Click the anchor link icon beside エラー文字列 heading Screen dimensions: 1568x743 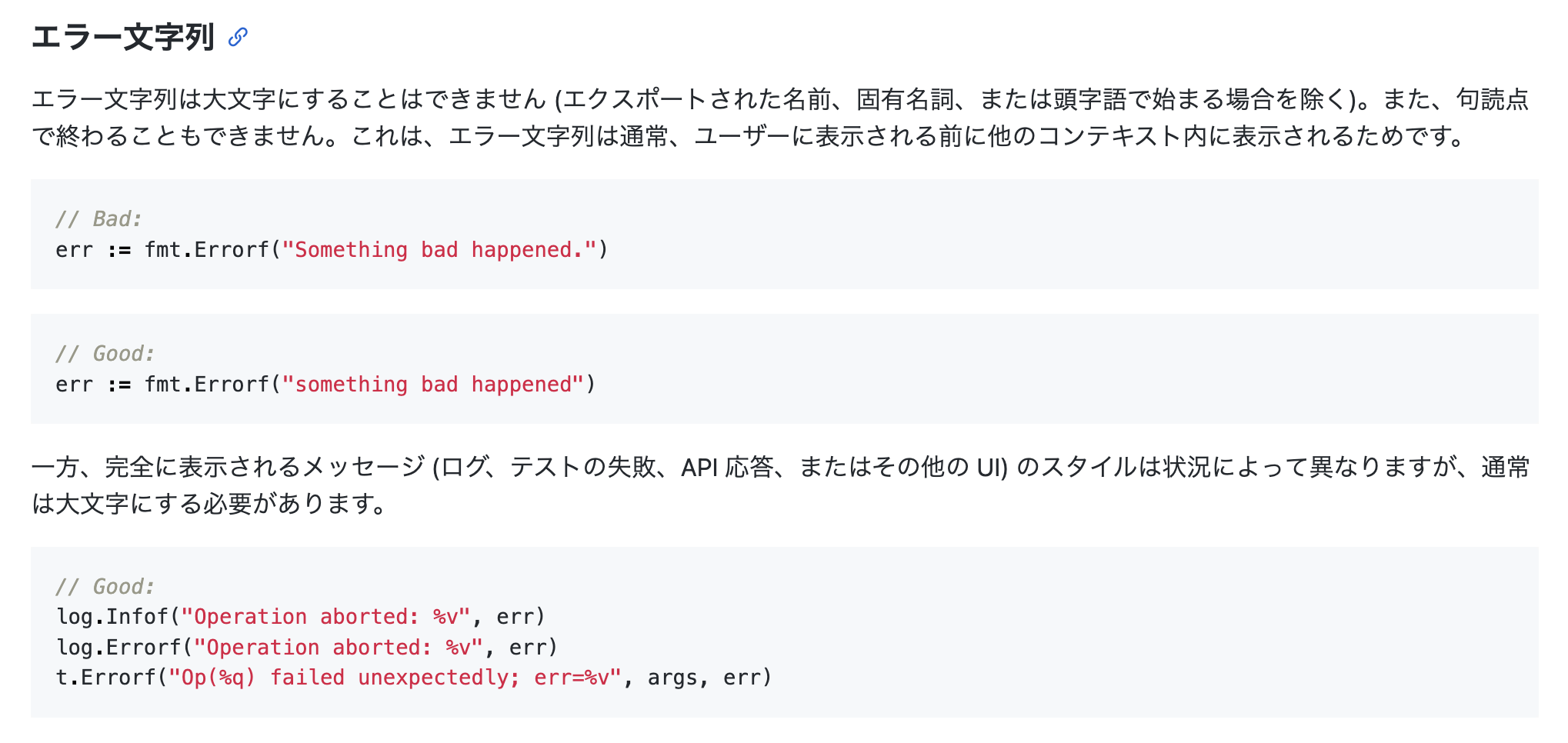point(238,37)
